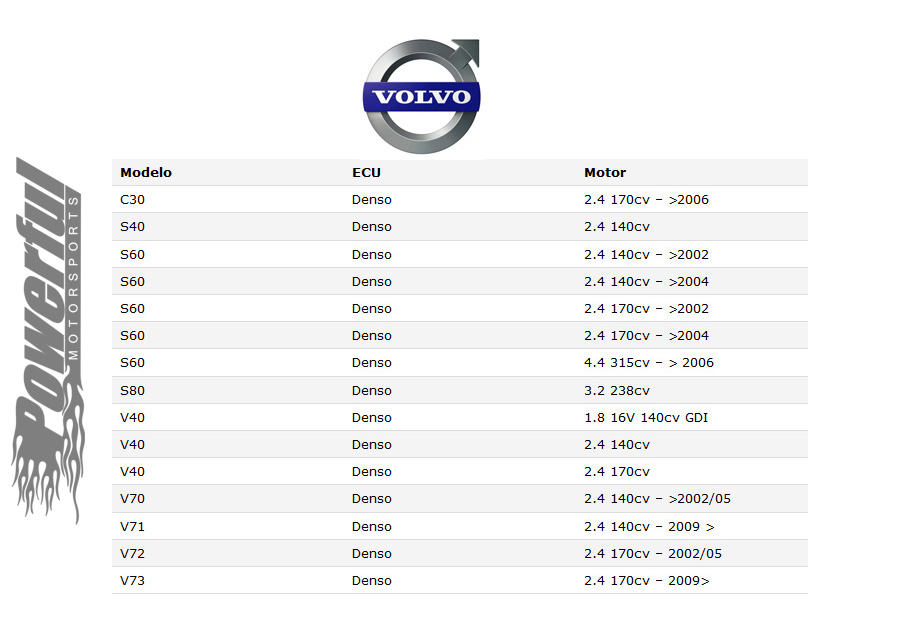This screenshot has height=629, width=900.
Task: Click Denso in the V72 row
Action: point(371,554)
